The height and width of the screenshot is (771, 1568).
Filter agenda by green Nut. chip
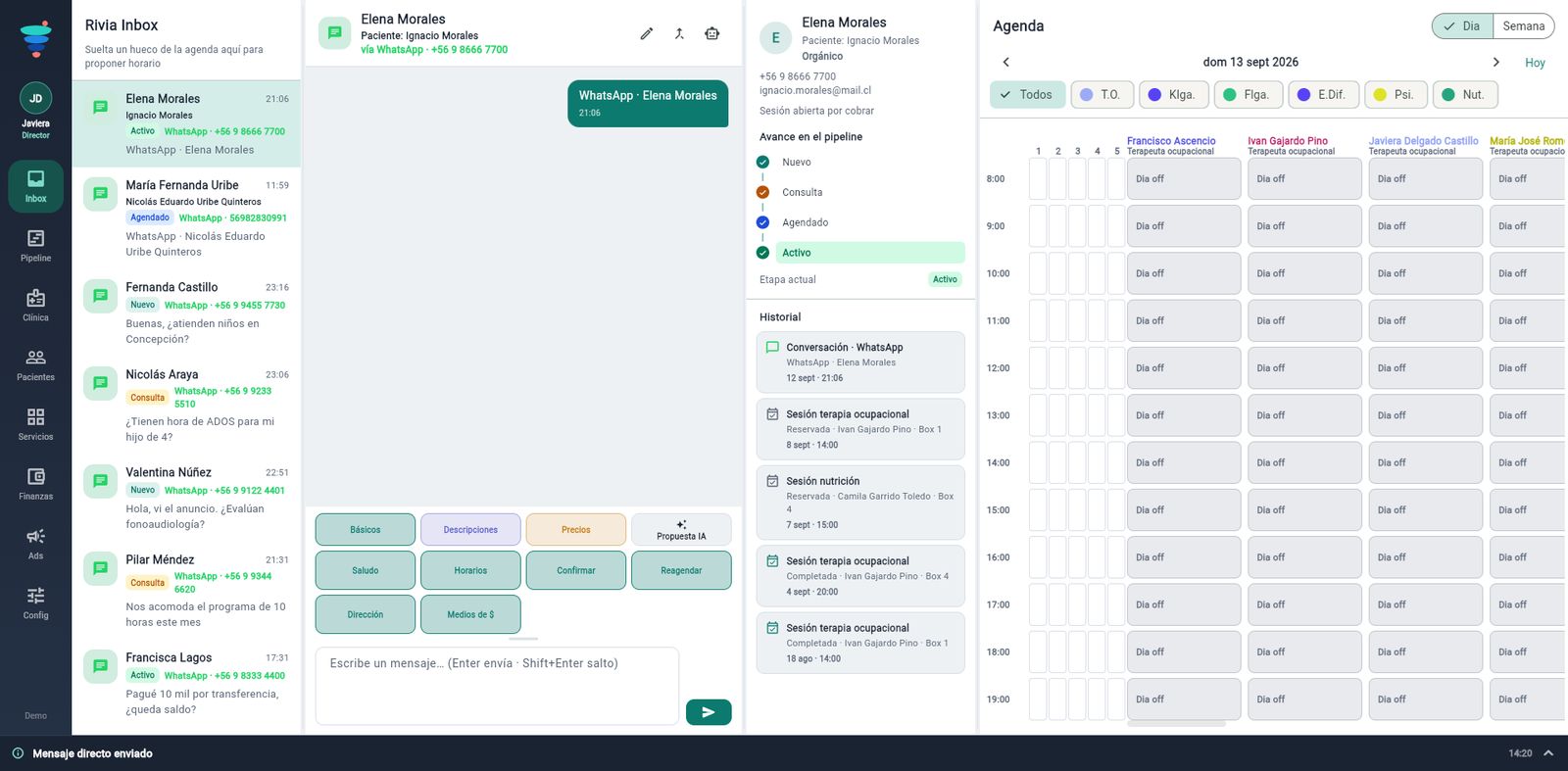pos(1465,95)
